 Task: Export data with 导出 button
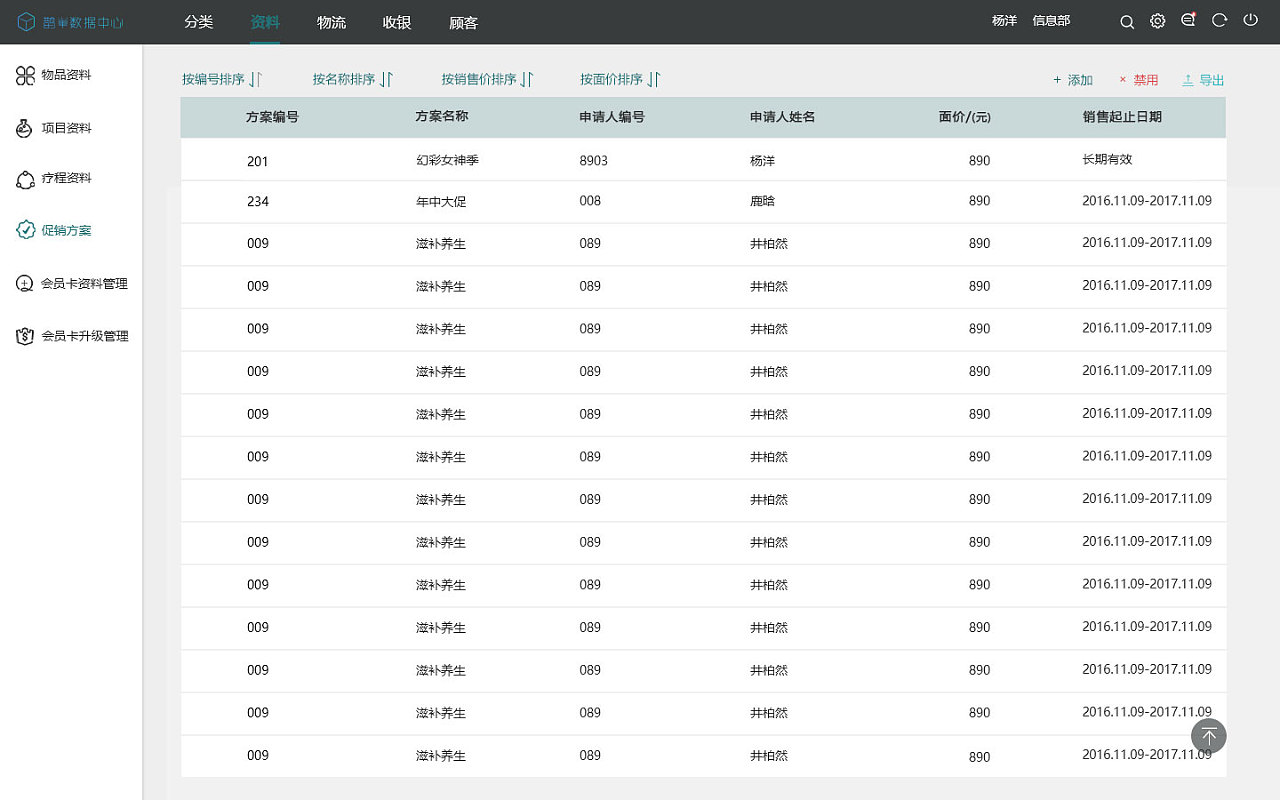1203,80
